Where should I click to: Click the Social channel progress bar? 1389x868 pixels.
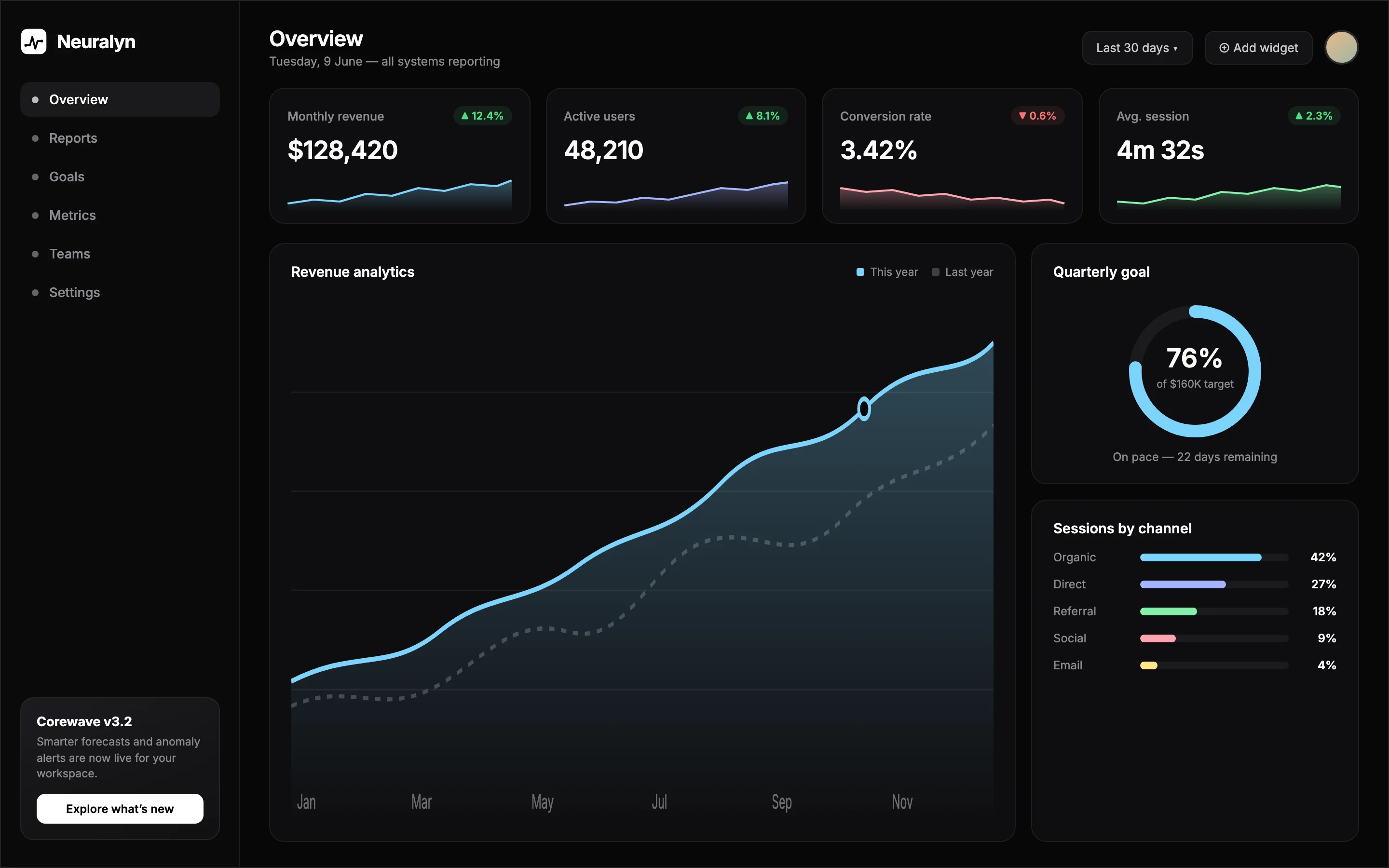(1214, 638)
